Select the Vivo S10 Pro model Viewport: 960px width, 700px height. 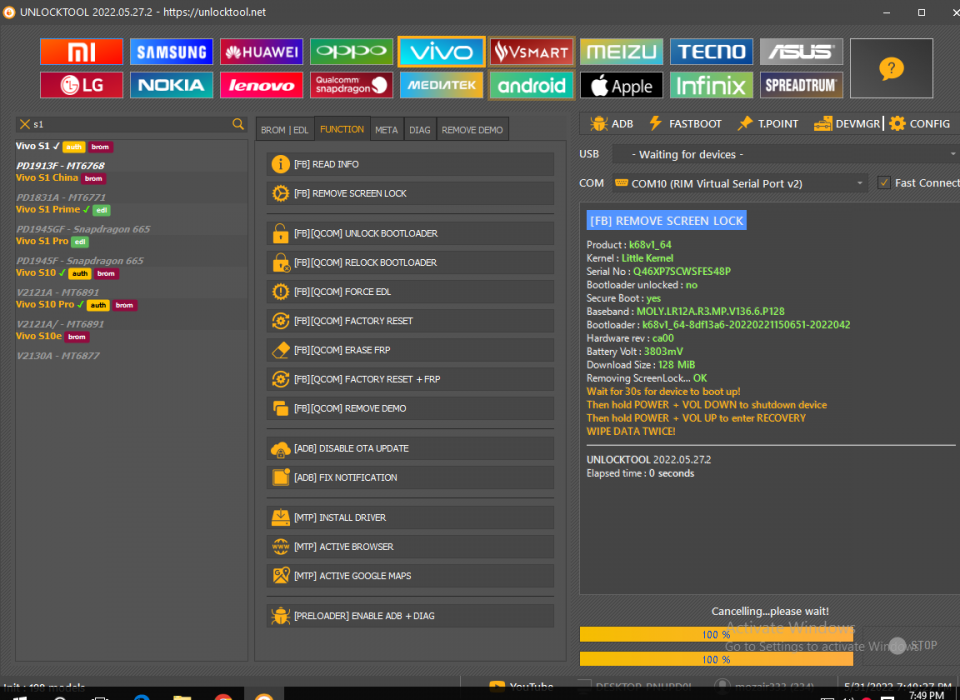[x=131, y=314]
